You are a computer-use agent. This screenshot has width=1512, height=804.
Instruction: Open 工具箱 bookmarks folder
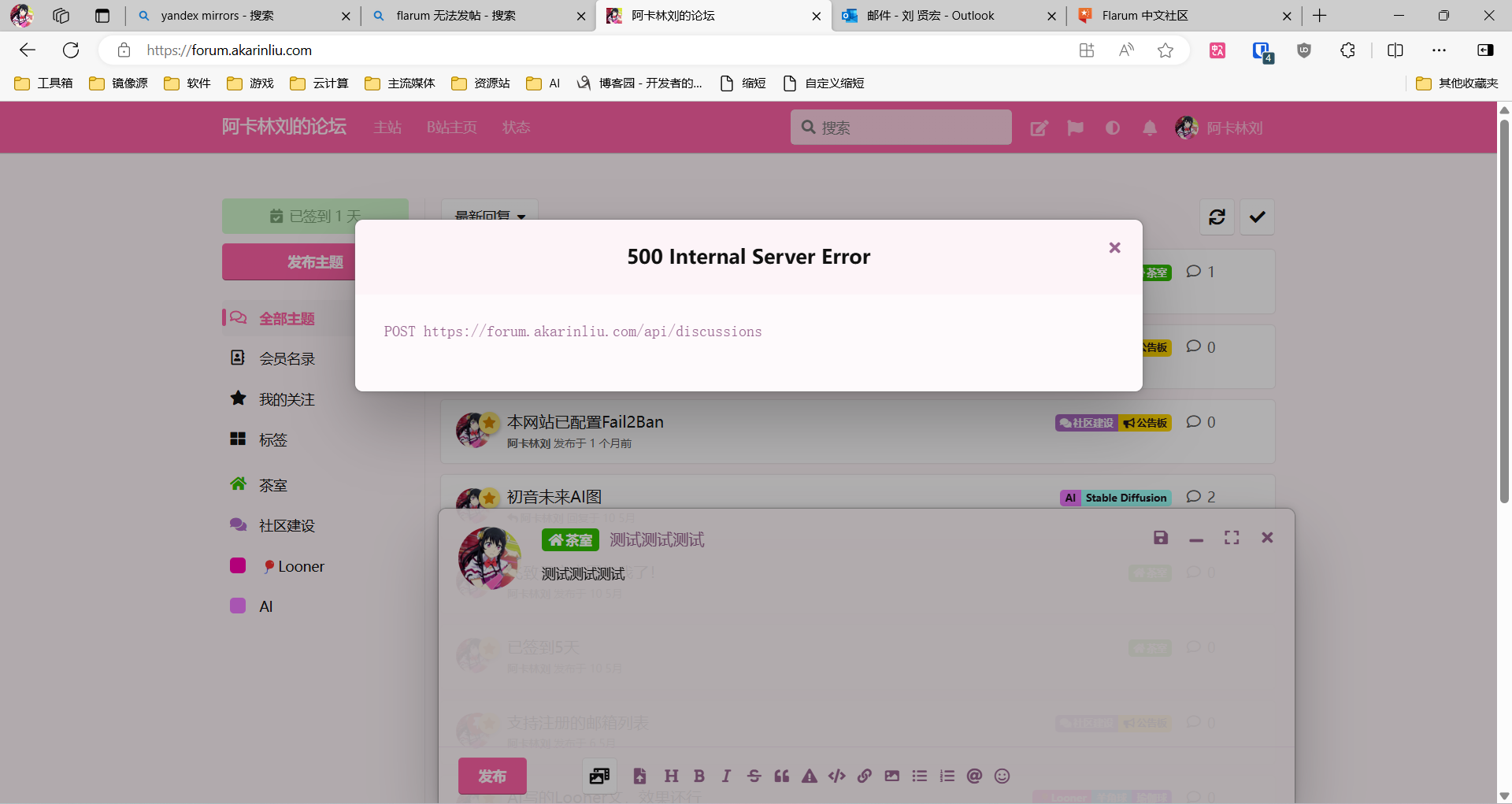[44, 83]
